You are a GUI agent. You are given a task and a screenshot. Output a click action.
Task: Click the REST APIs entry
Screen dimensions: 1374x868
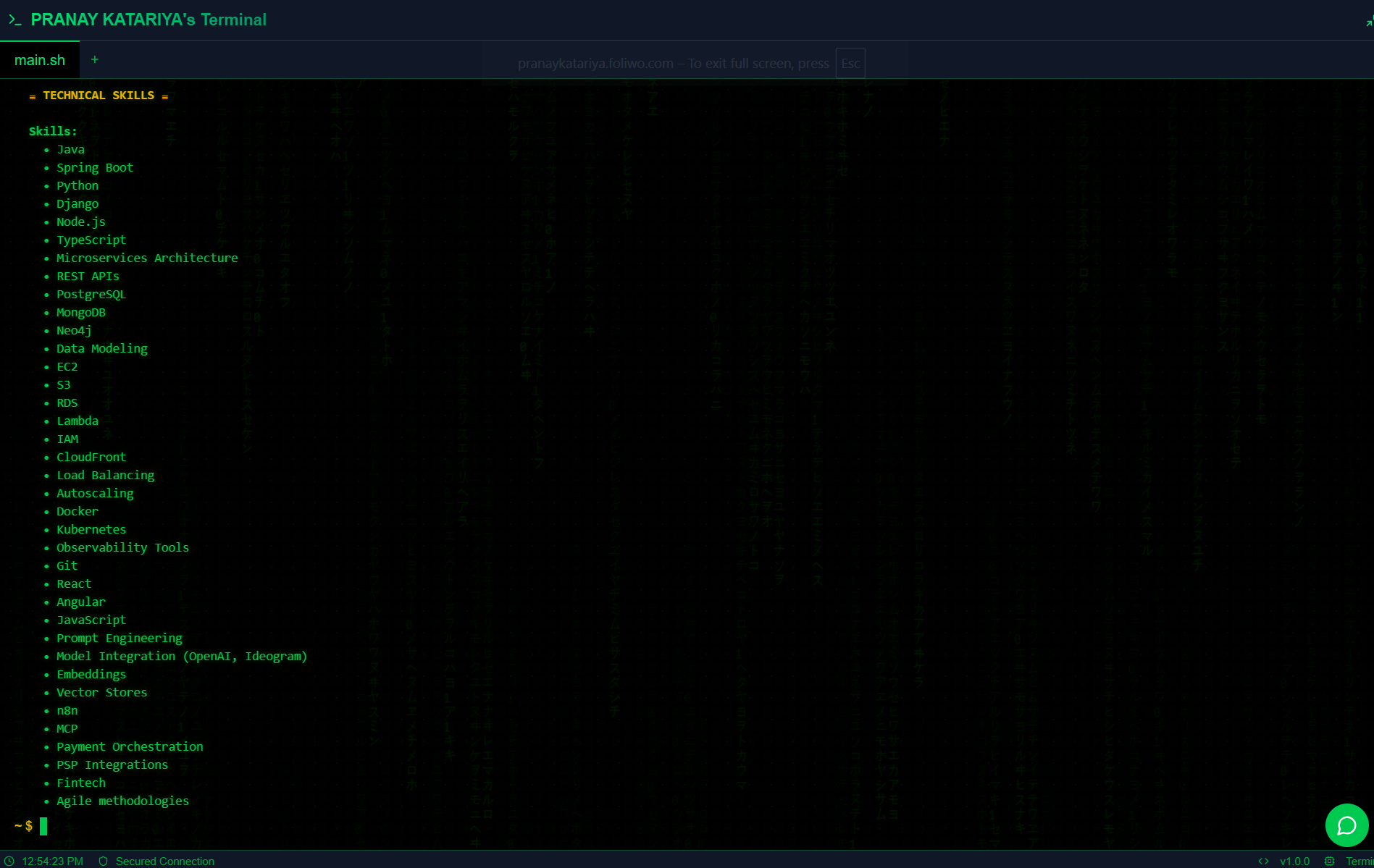click(x=88, y=276)
